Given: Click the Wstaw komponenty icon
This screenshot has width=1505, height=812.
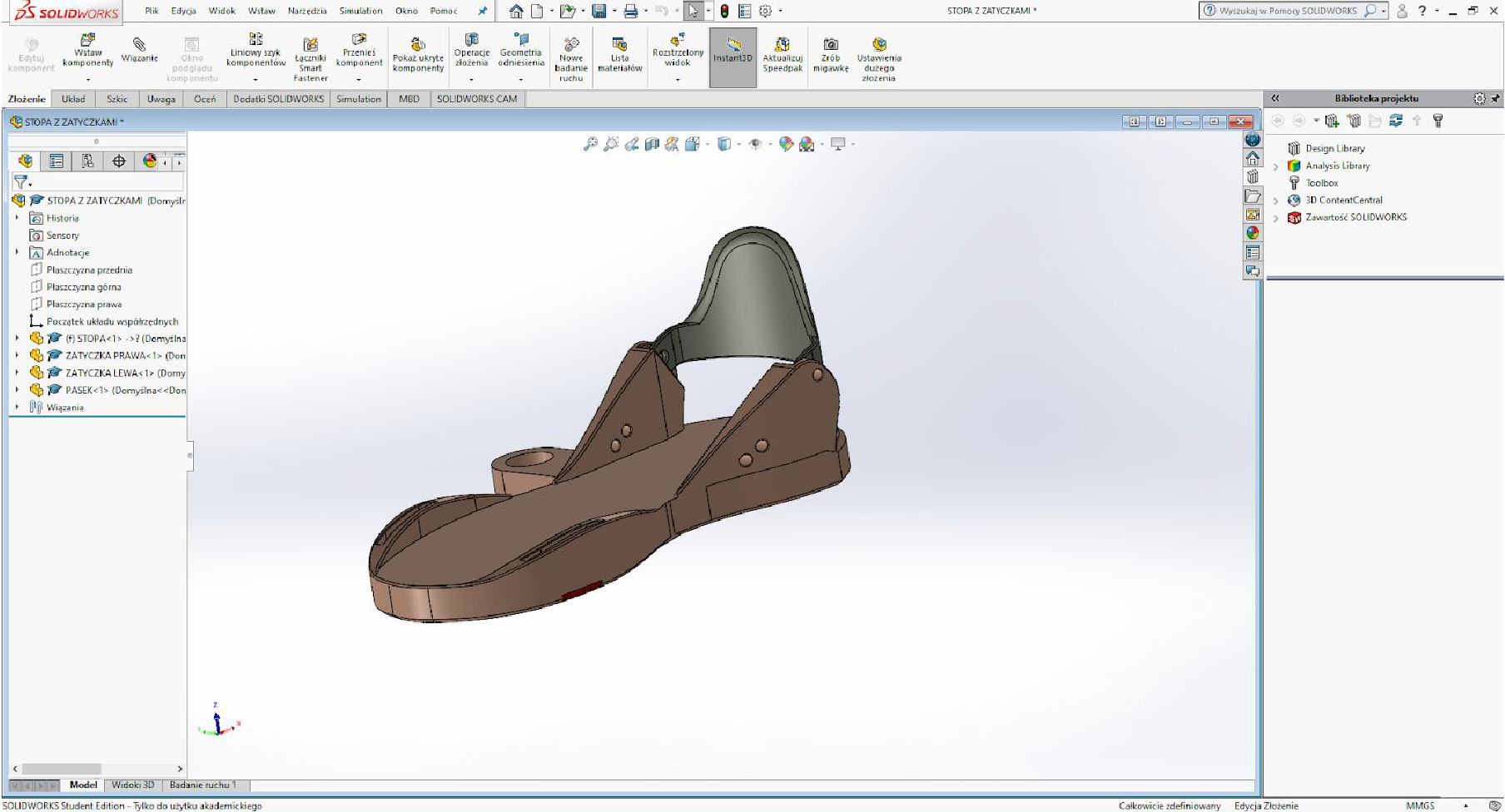Looking at the screenshot, I should [x=87, y=42].
